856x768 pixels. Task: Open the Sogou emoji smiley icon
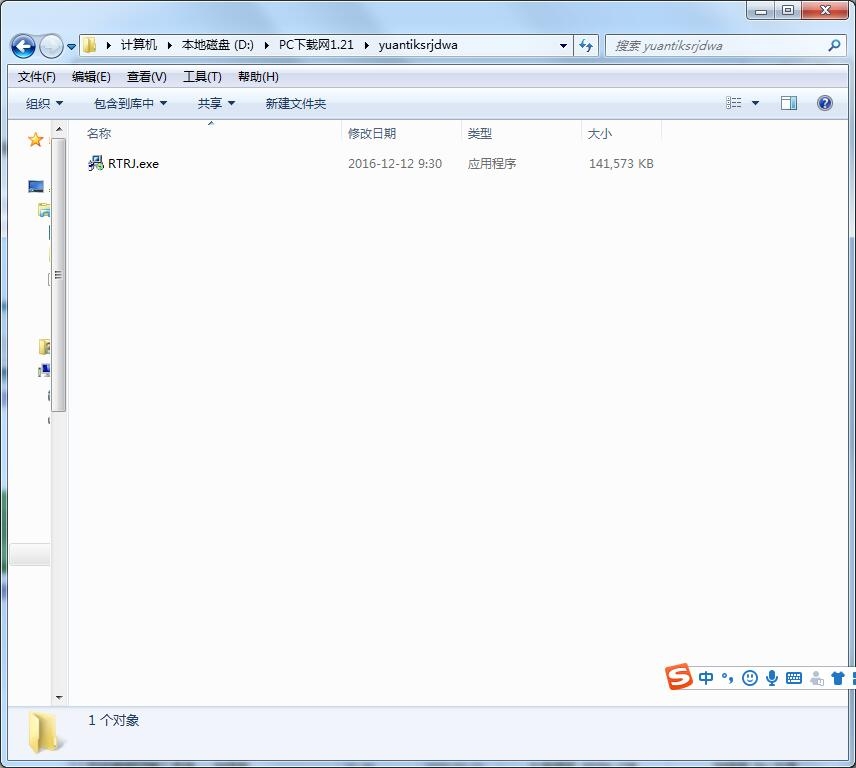pyautogui.click(x=750, y=678)
